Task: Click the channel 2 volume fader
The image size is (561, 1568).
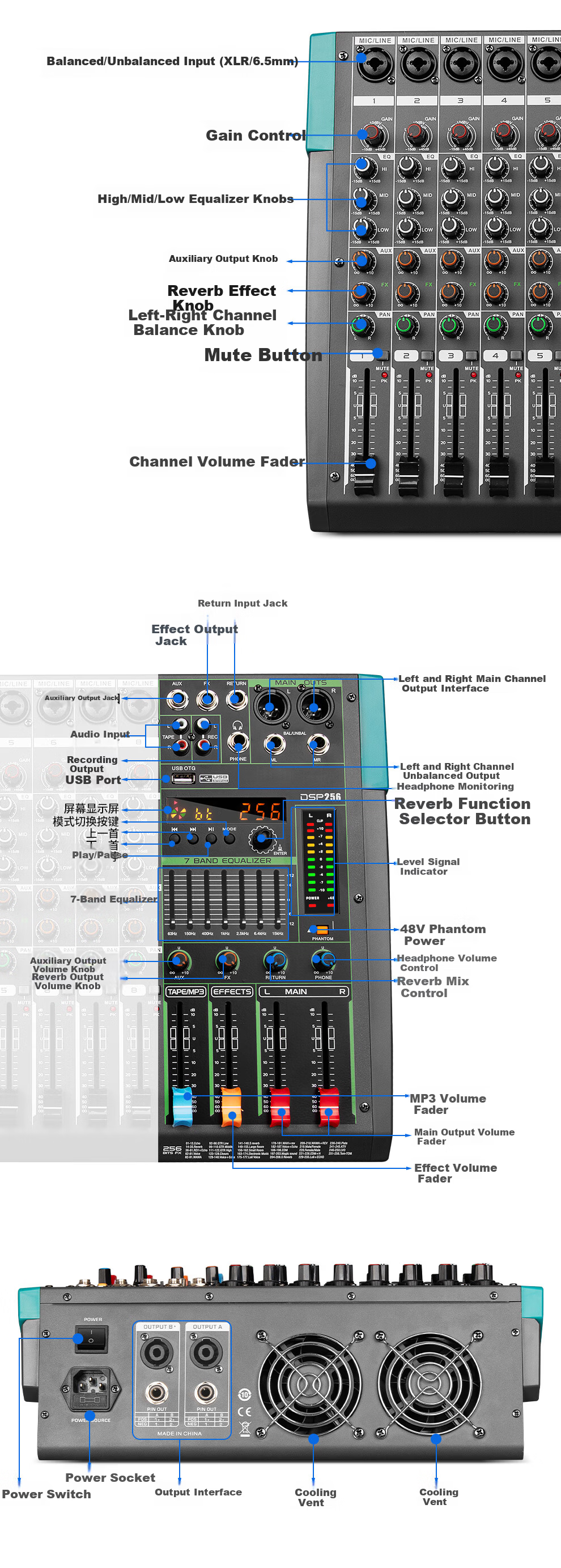Action: click(409, 476)
